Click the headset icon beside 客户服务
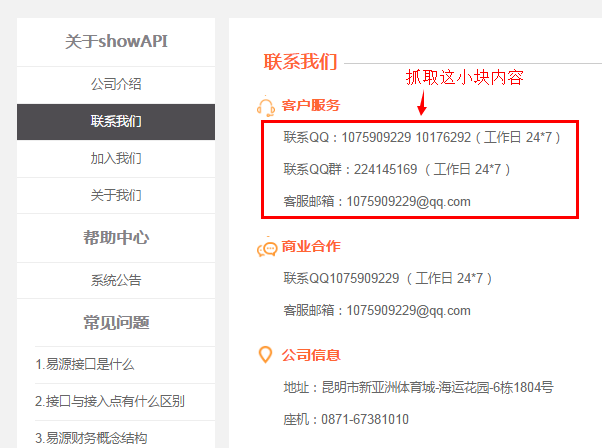 pos(266,106)
